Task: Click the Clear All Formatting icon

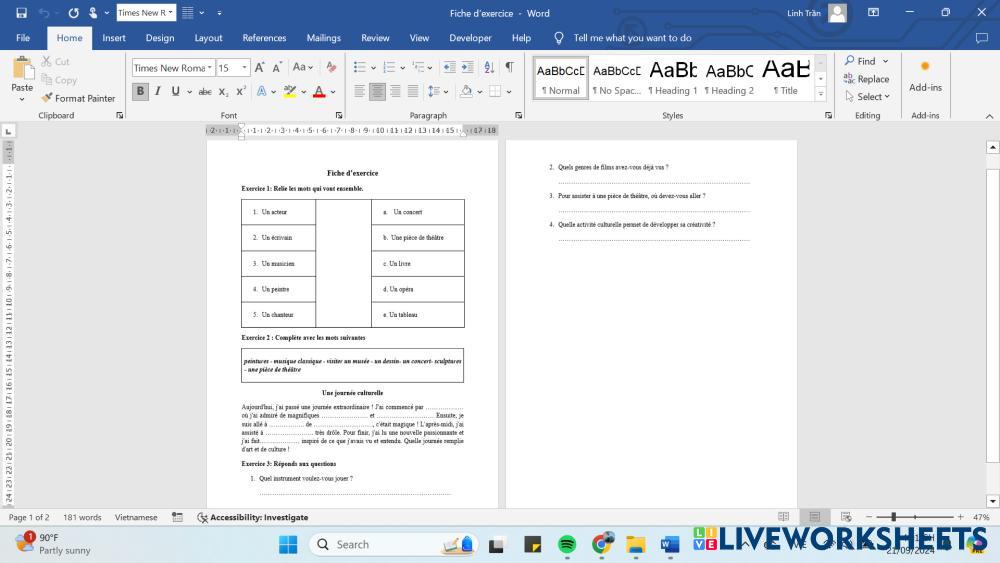Action: tap(331, 67)
